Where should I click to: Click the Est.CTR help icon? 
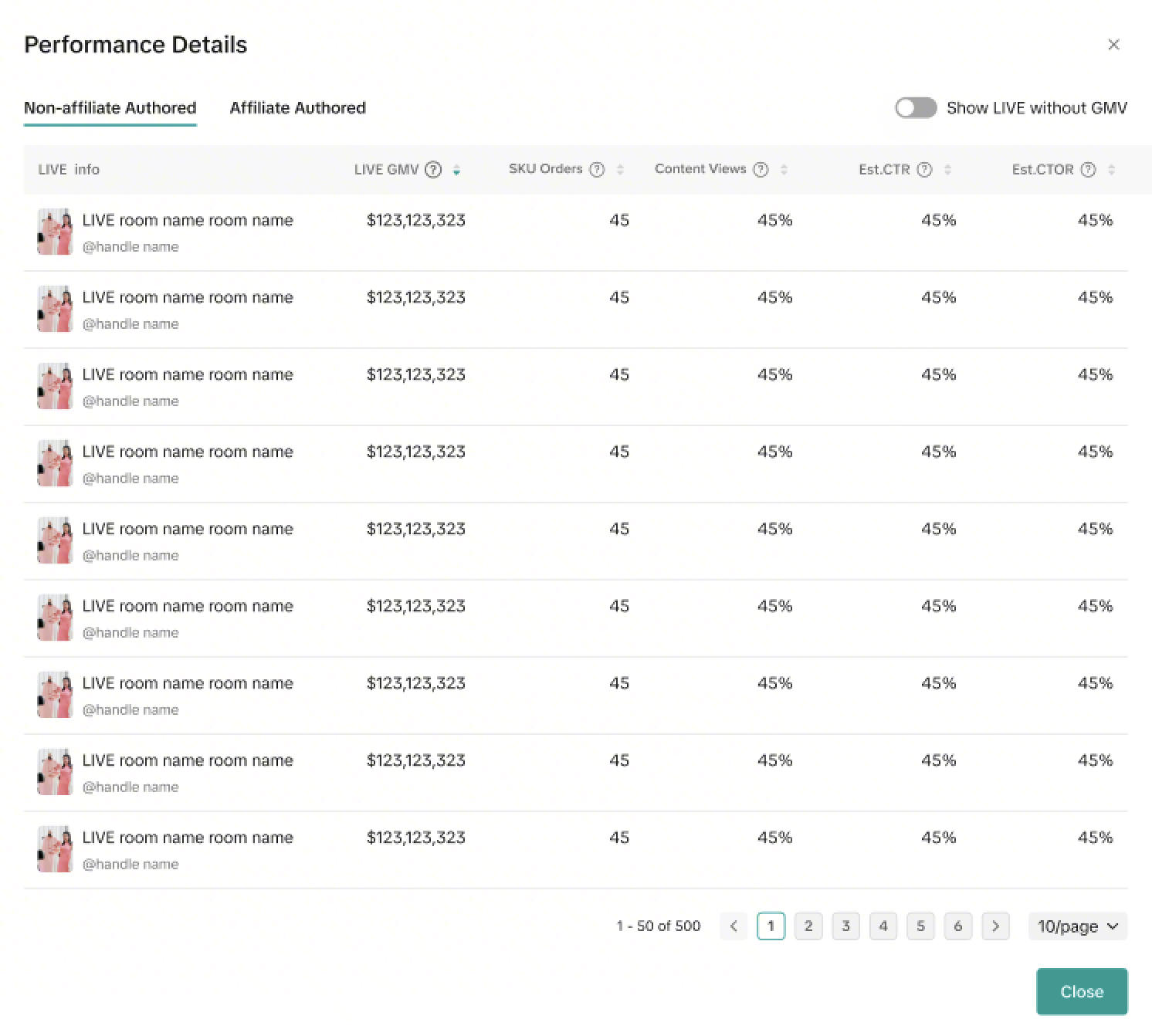pos(924,170)
